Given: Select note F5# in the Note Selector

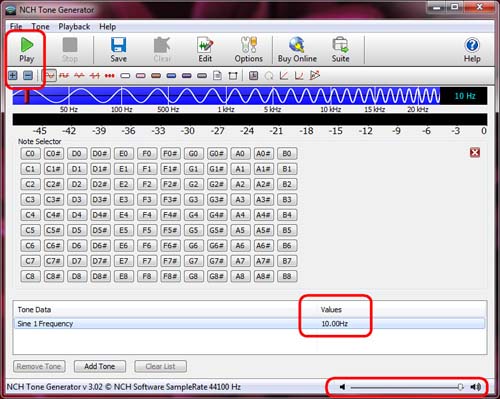Looking at the screenshot, I should pyautogui.click(x=170, y=230).
